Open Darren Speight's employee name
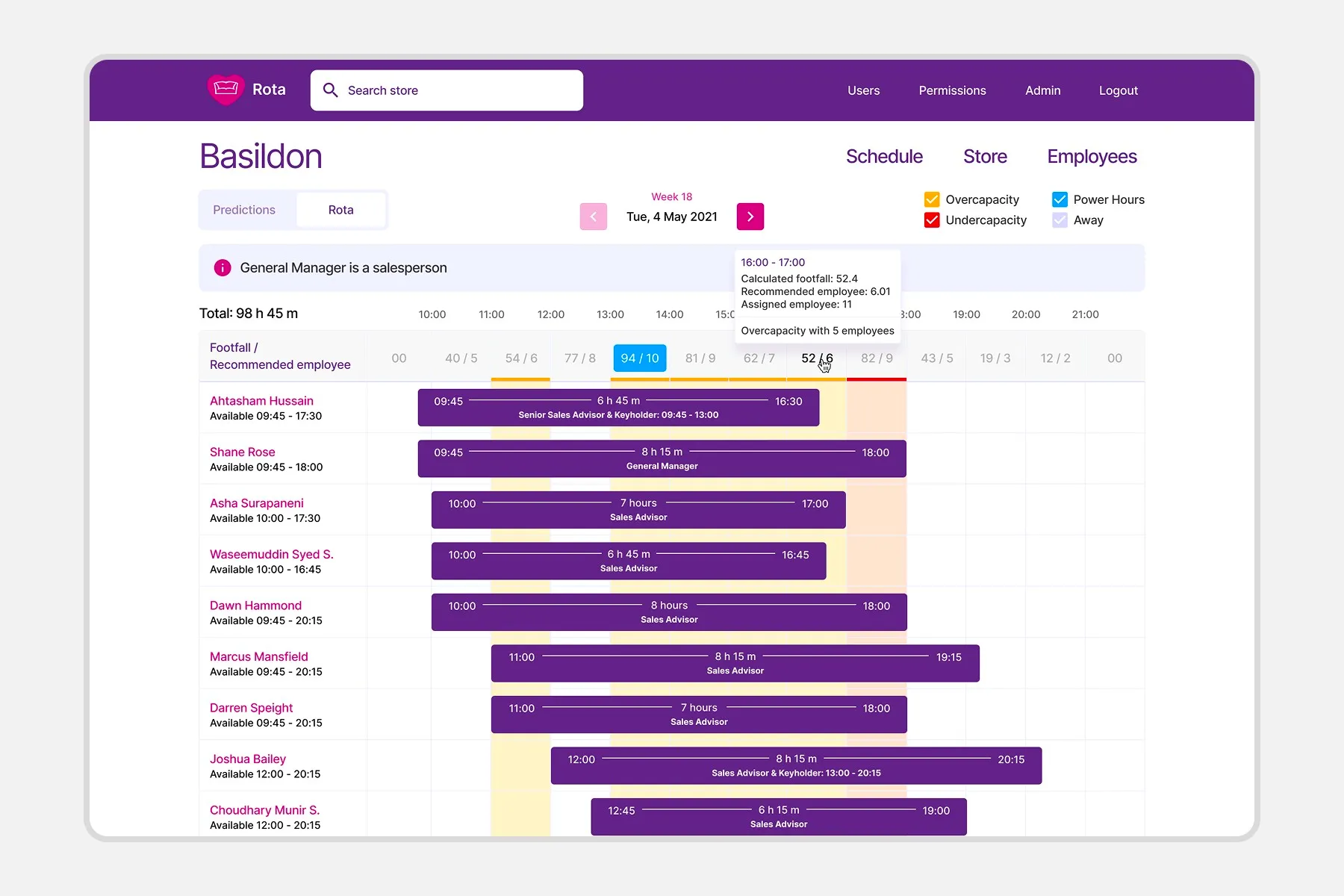 [x=251, y=708]
